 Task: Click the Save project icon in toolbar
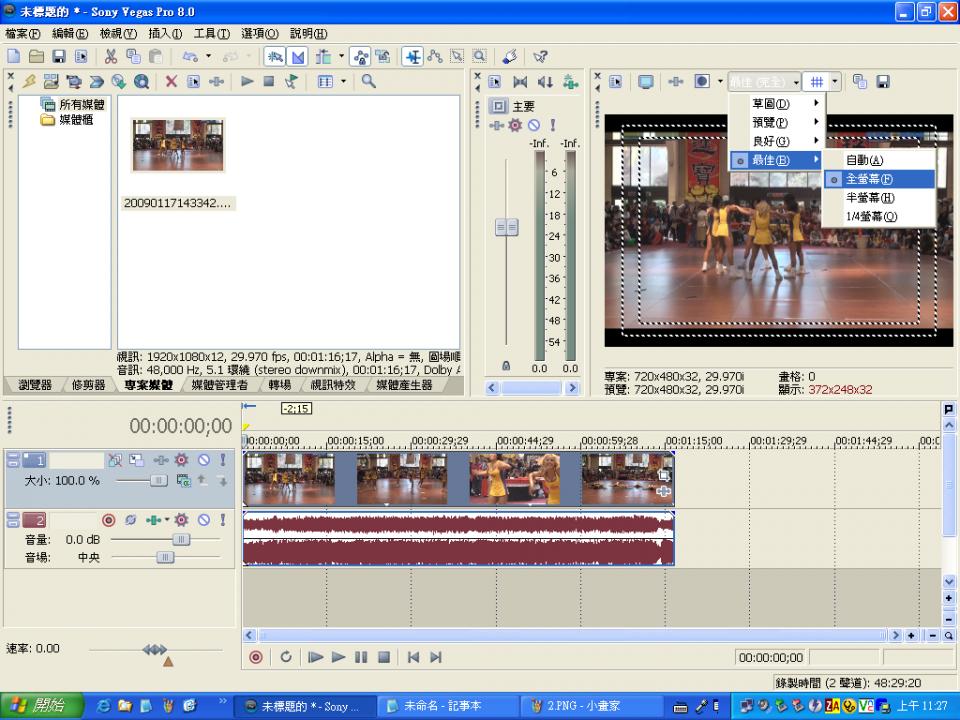[58, 57]
